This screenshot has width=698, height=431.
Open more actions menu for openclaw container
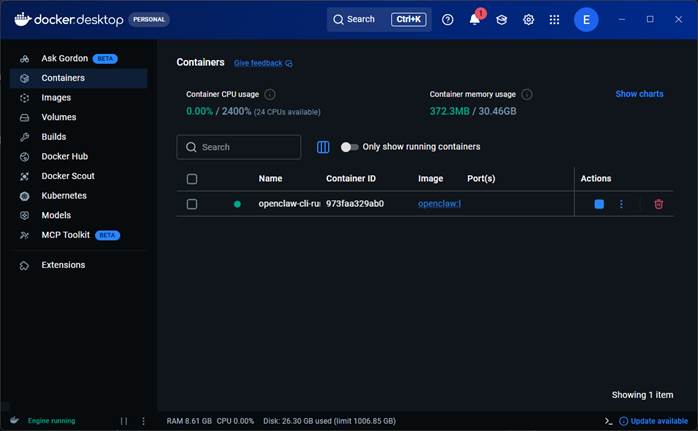click(621, 204)
